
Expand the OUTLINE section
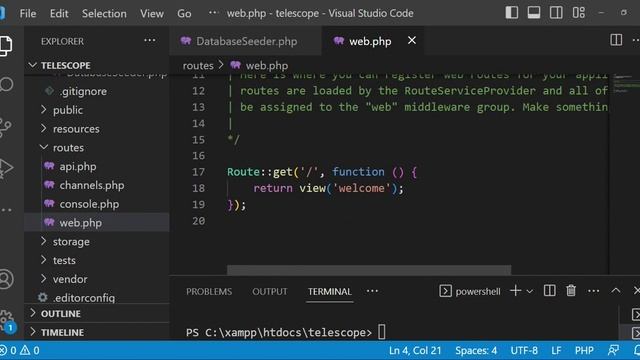click(97, 313)
